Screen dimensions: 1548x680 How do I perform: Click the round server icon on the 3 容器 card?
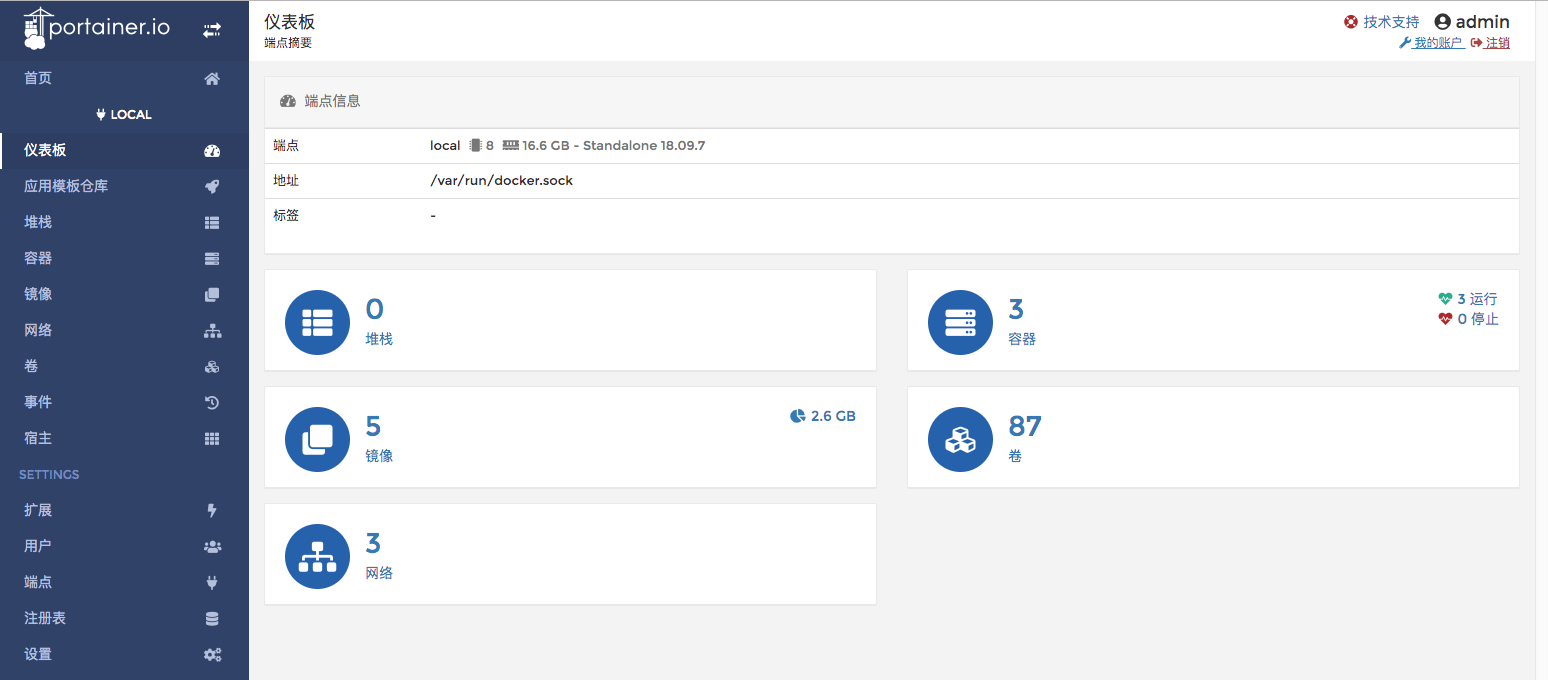click(x=960, y=322)
